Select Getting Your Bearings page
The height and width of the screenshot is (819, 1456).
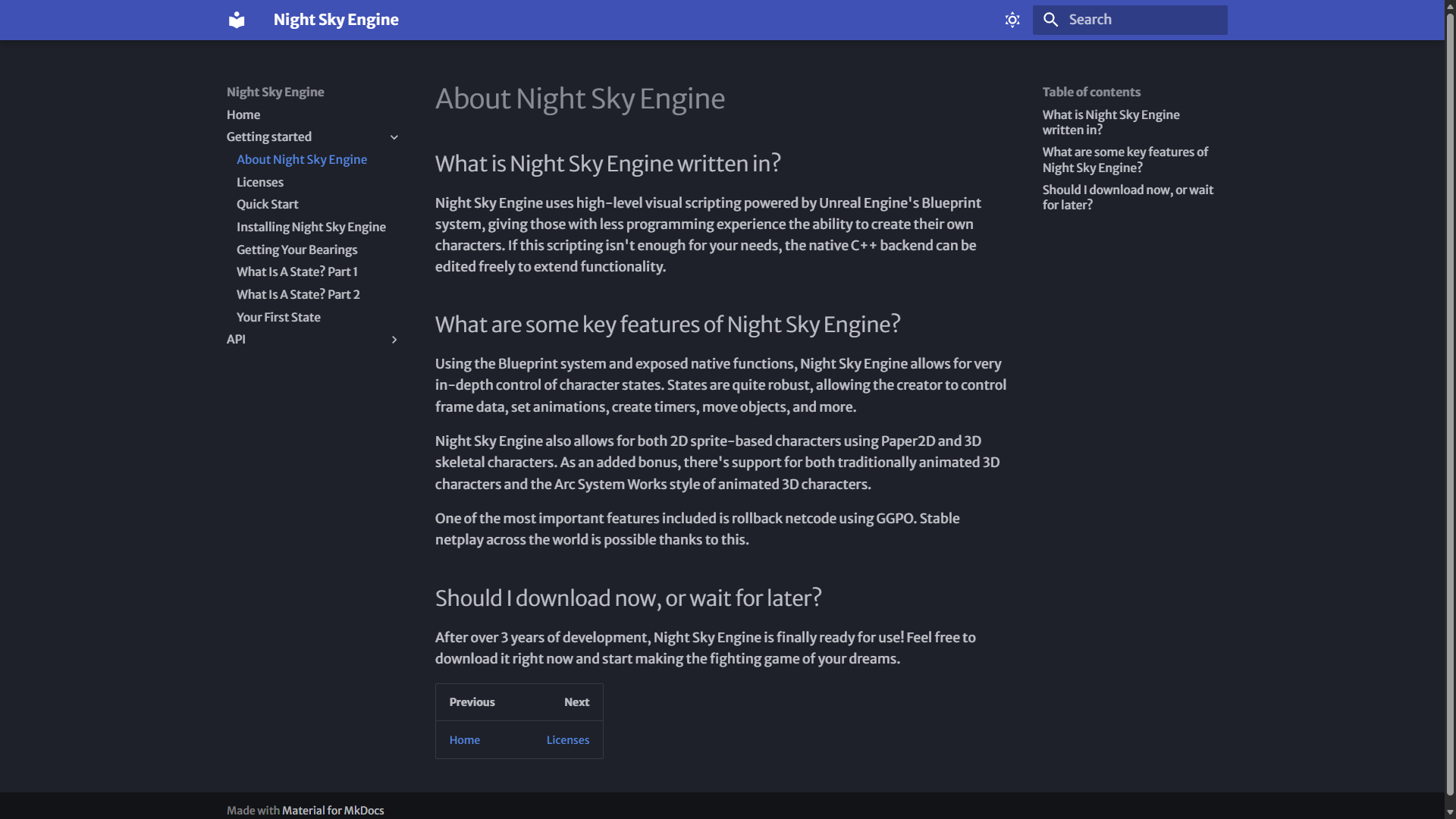point(297,249)
